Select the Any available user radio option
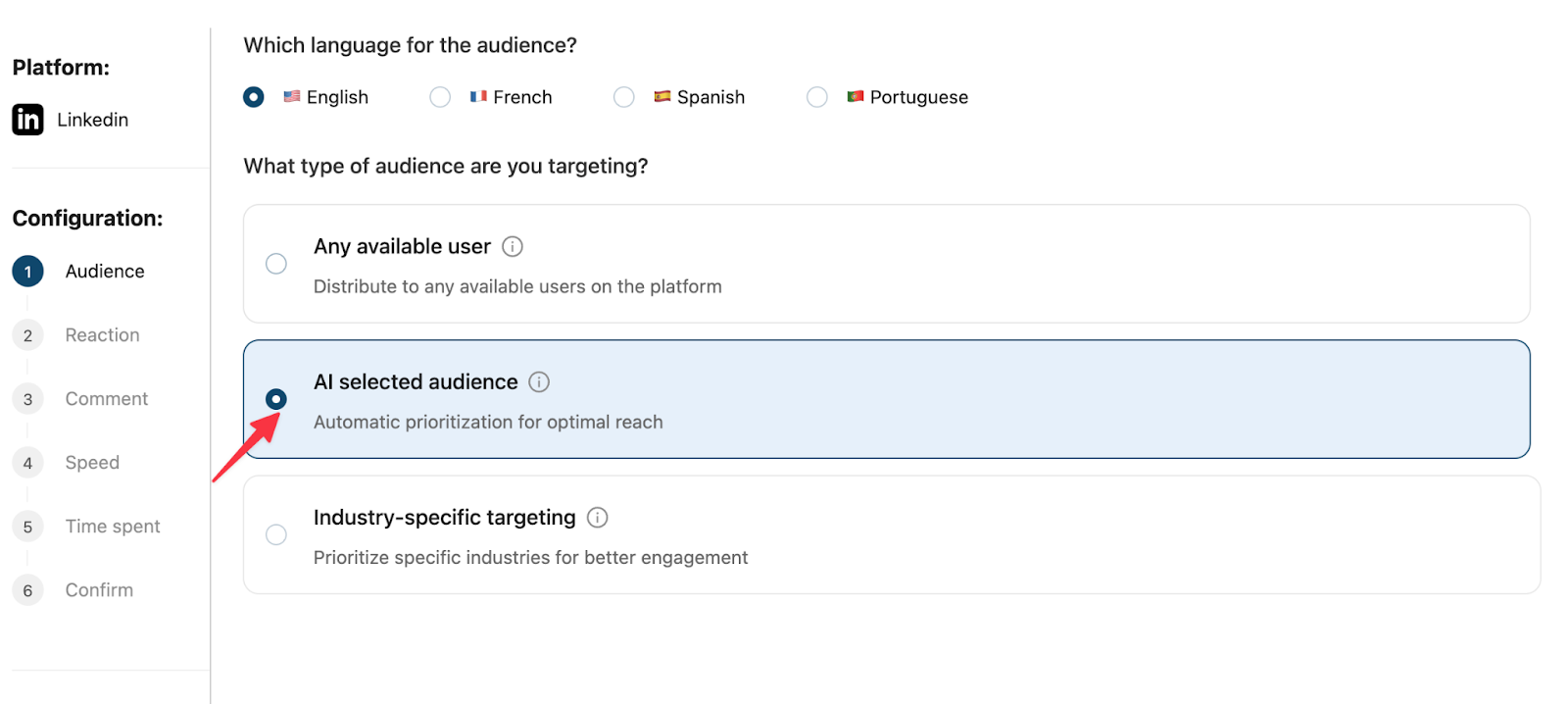This screenshot has height=704, width=1568. (276, 264)
